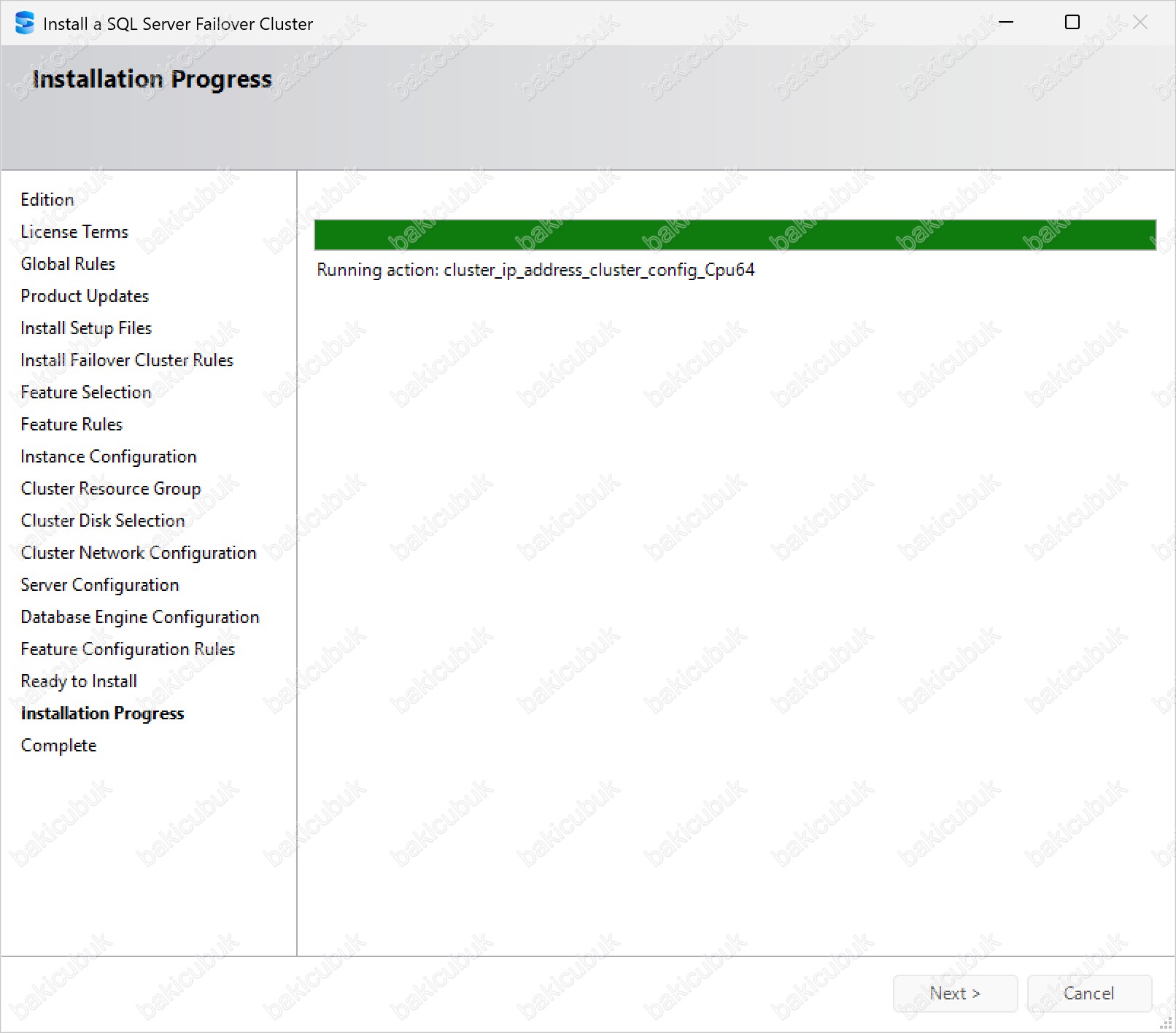Select Global Rules in the step list
Screen dimensions: 1176x1033
[68, 264]
